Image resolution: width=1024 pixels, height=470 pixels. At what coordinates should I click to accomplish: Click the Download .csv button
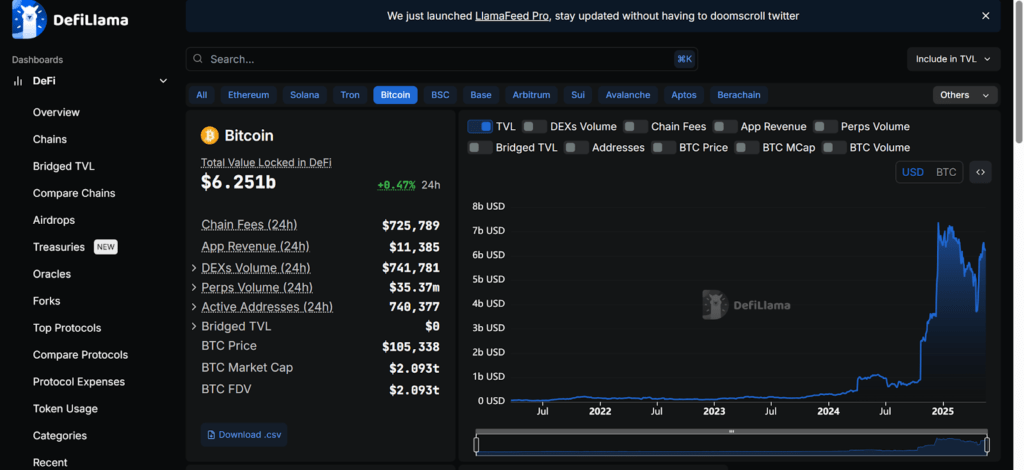click(244, 435)
